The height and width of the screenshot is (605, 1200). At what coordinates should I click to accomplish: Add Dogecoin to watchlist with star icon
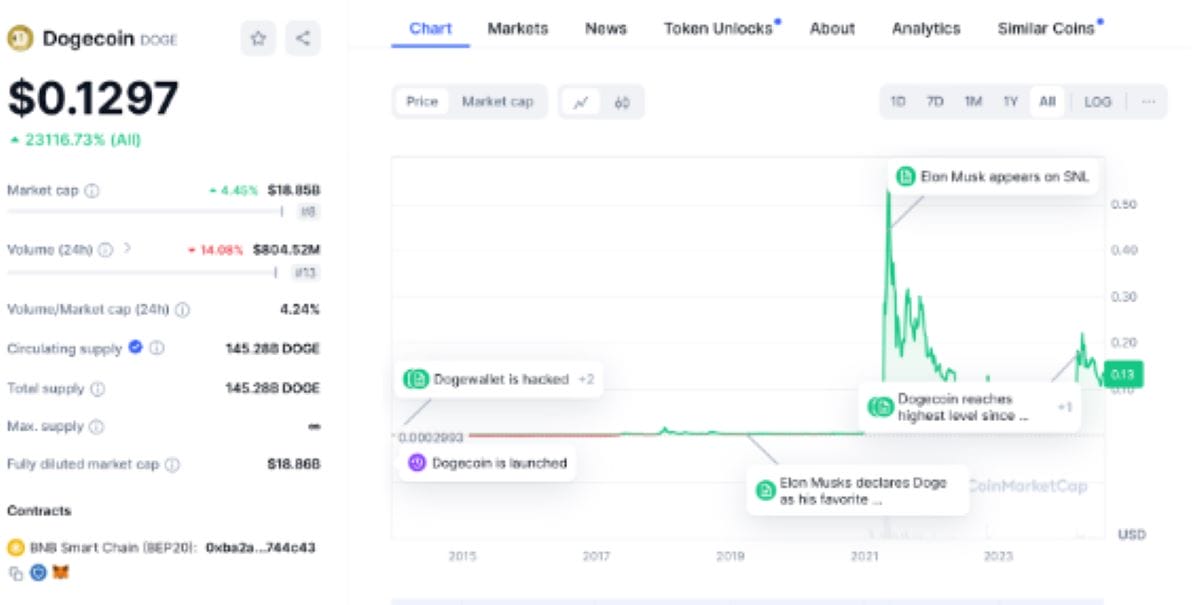[x=258, y=39]
